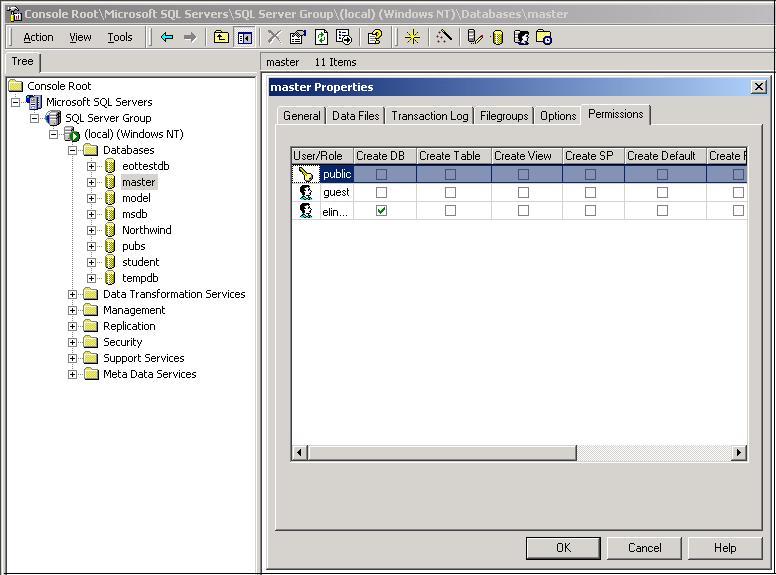The image size is (776, 575).
Task: Click the Forward arrow toolbar icon
Action: click(x=190, y=37)
